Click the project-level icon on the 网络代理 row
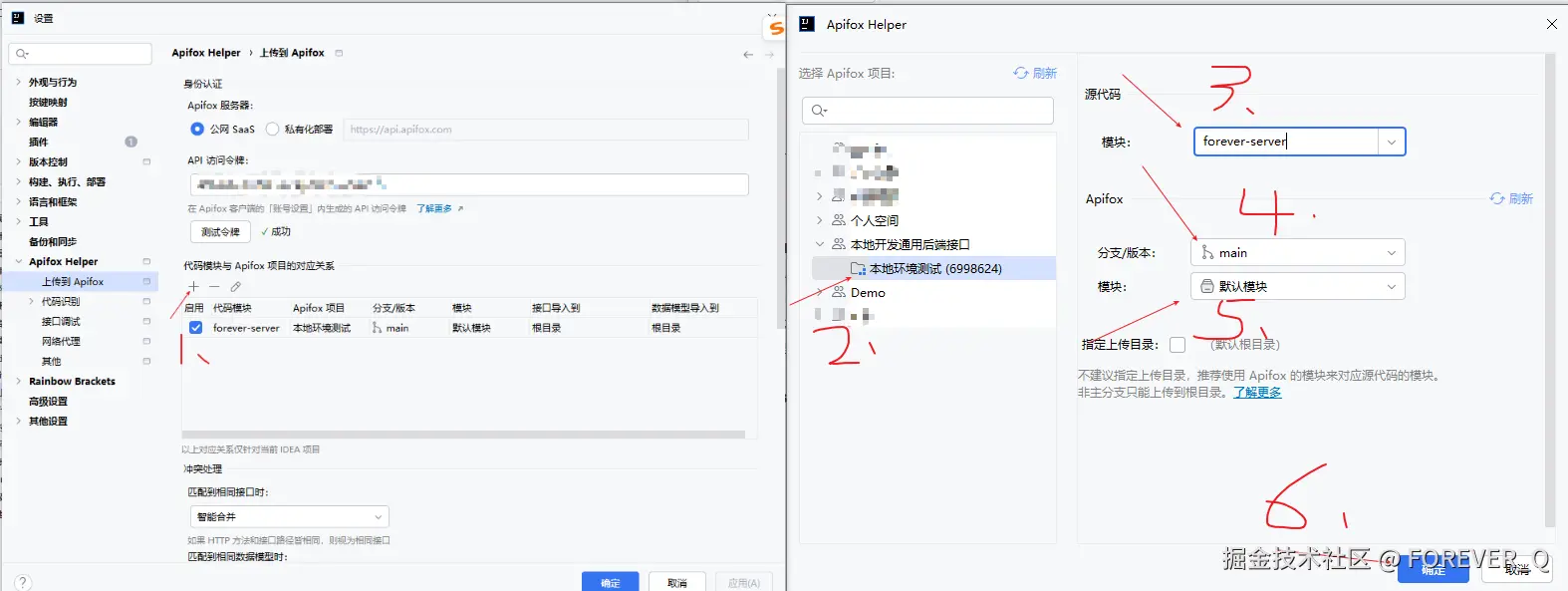Screen dimensions: 1568x591 point(146,341)
